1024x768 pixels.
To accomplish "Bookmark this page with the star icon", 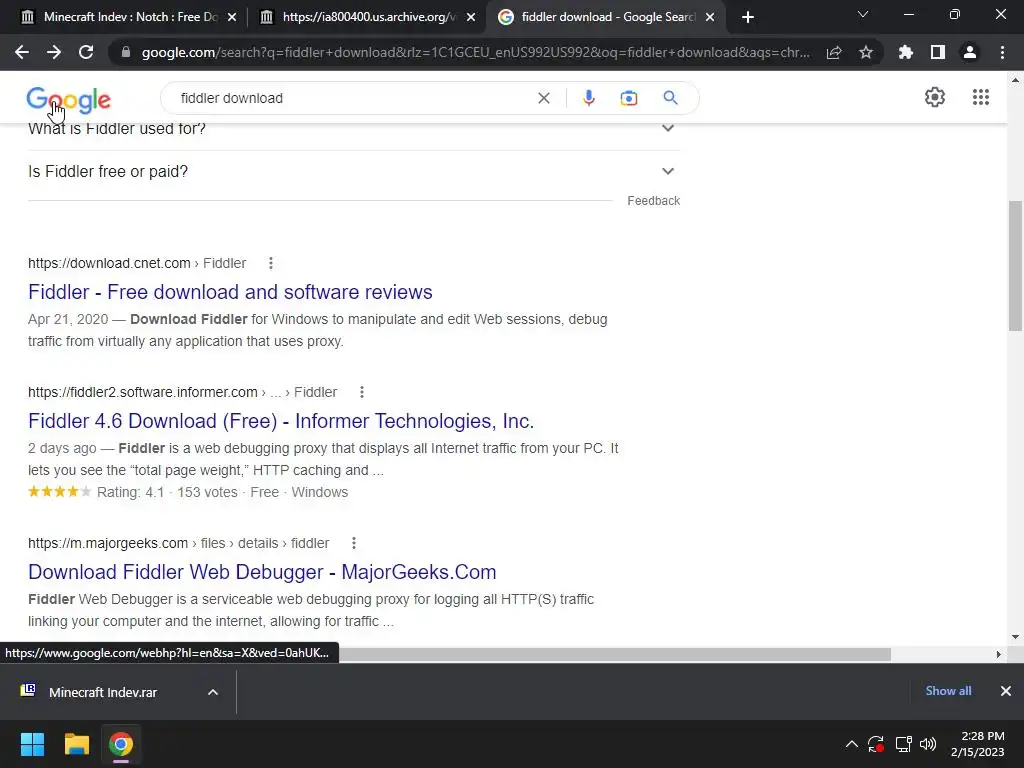I will [x=866, y=52].
